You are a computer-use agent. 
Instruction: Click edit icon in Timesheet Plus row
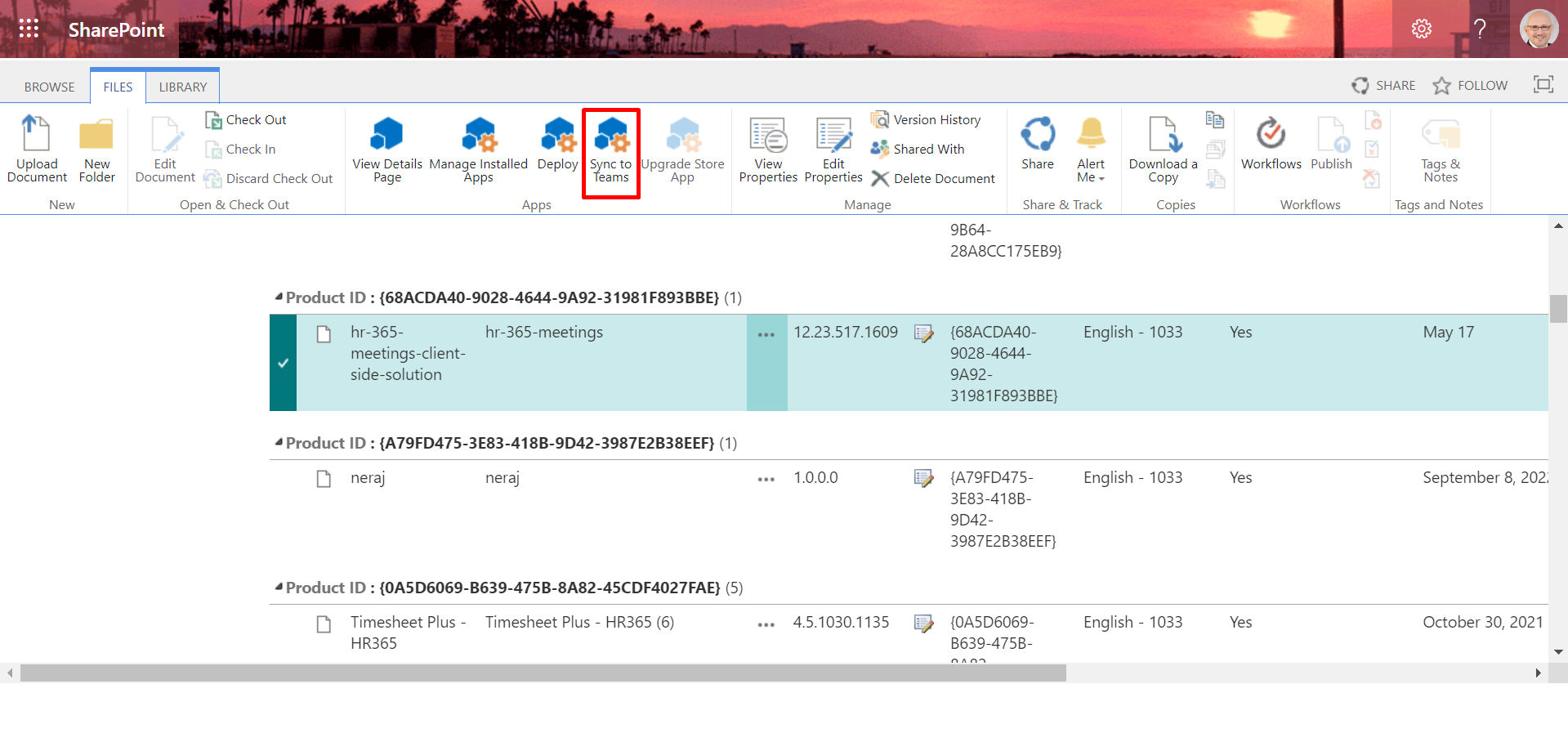coord(924,623)
